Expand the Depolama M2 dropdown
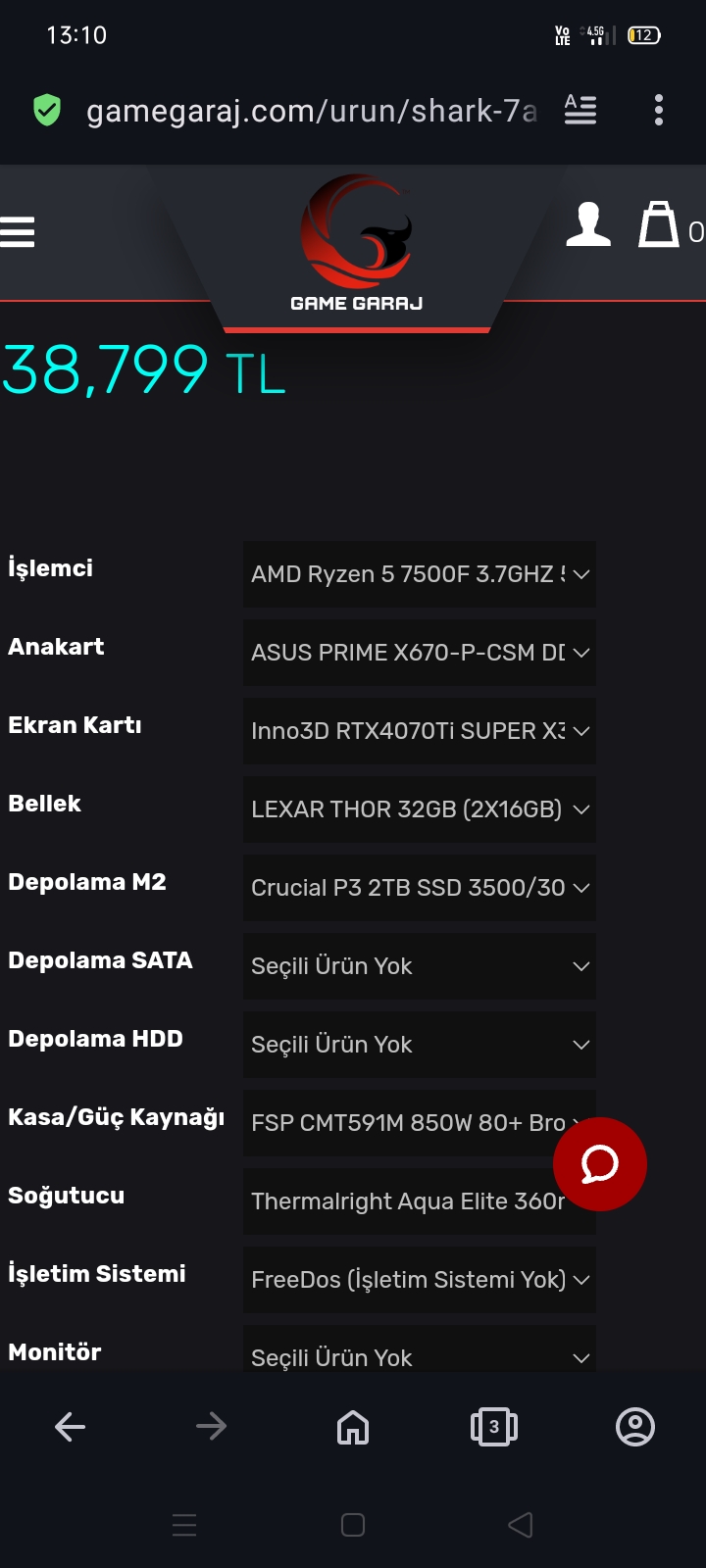706x1568 pixels. (420, 888)
